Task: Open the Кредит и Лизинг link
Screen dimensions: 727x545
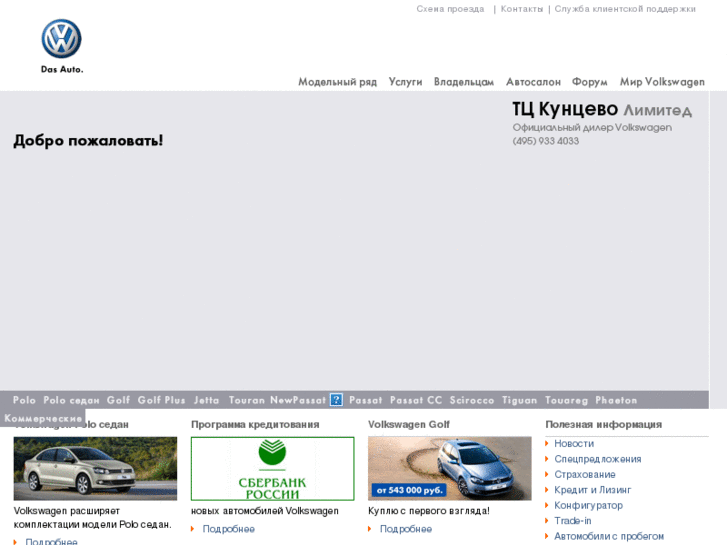Action: point(593,490)
